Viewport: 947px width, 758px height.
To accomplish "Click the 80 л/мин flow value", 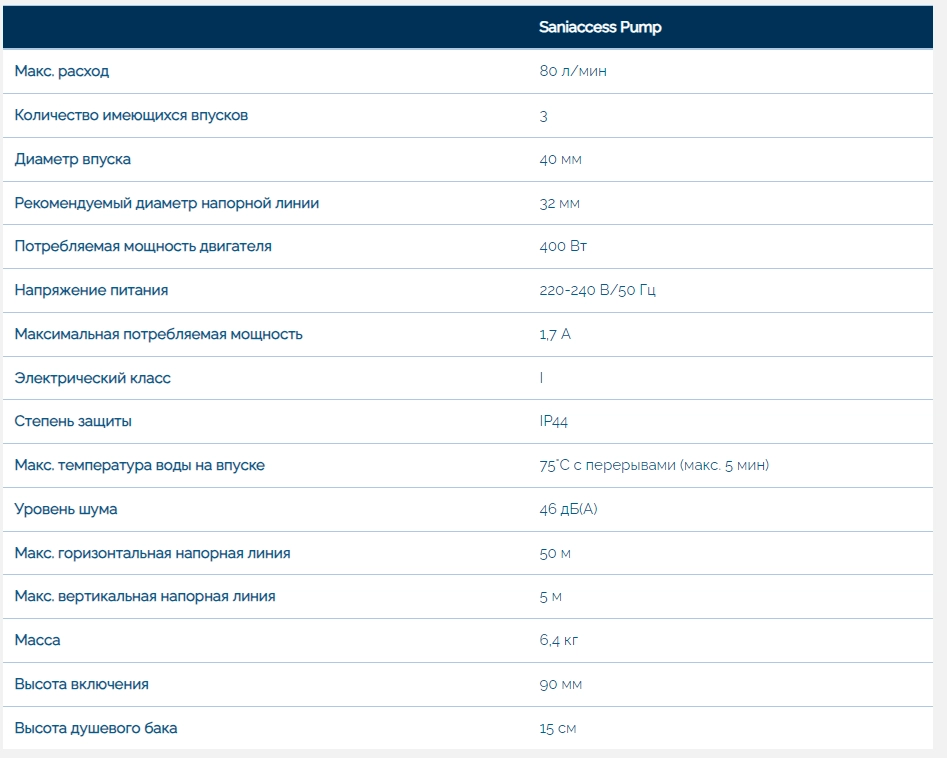I will (x=573, y=71).
